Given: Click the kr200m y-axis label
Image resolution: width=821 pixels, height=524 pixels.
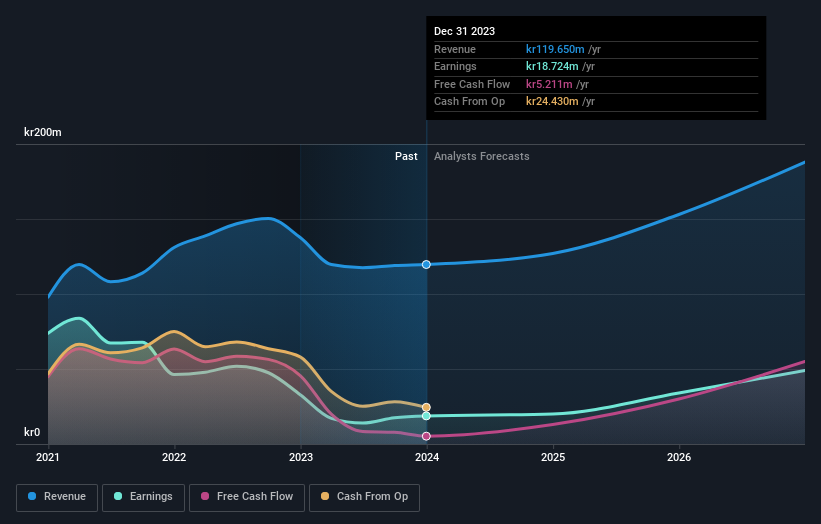Looking at the screenshot, I should click(x=42, y=132).
